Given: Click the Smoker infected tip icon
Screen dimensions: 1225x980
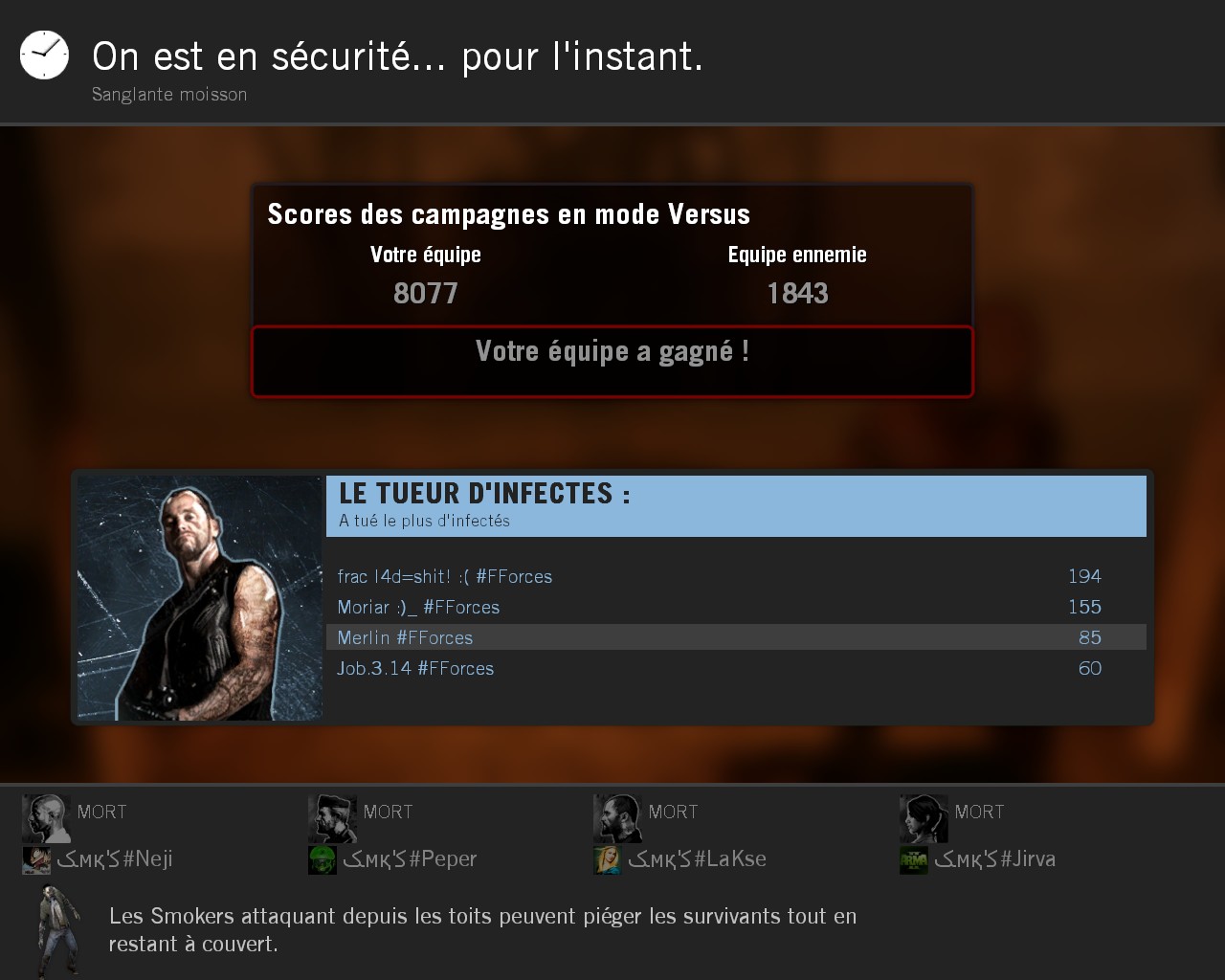Looking at the screenshot, I should click(x=58, y=930).
